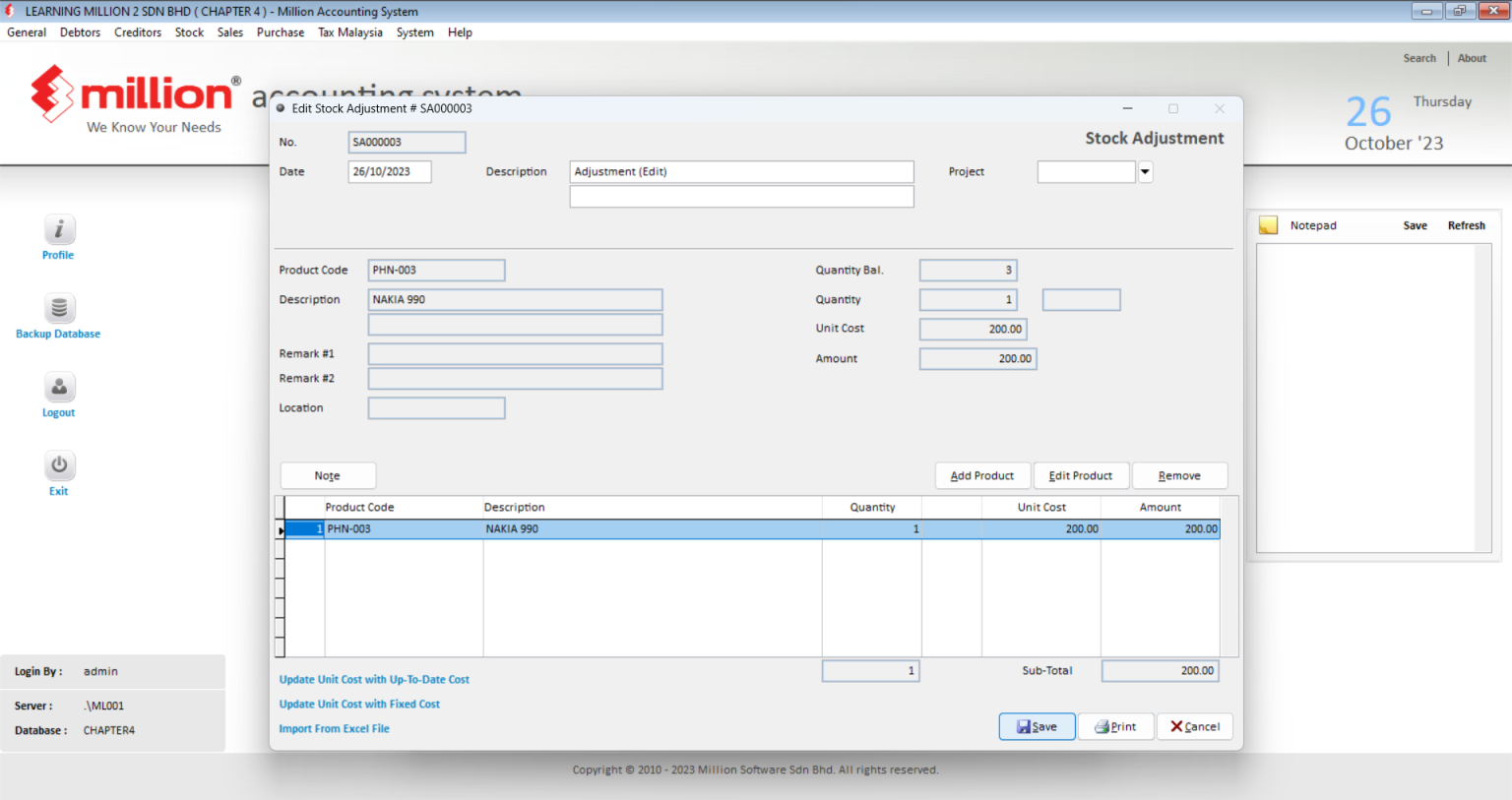
Task: Expand the Project dropdown arrow
Action: tap(1145, 172)
